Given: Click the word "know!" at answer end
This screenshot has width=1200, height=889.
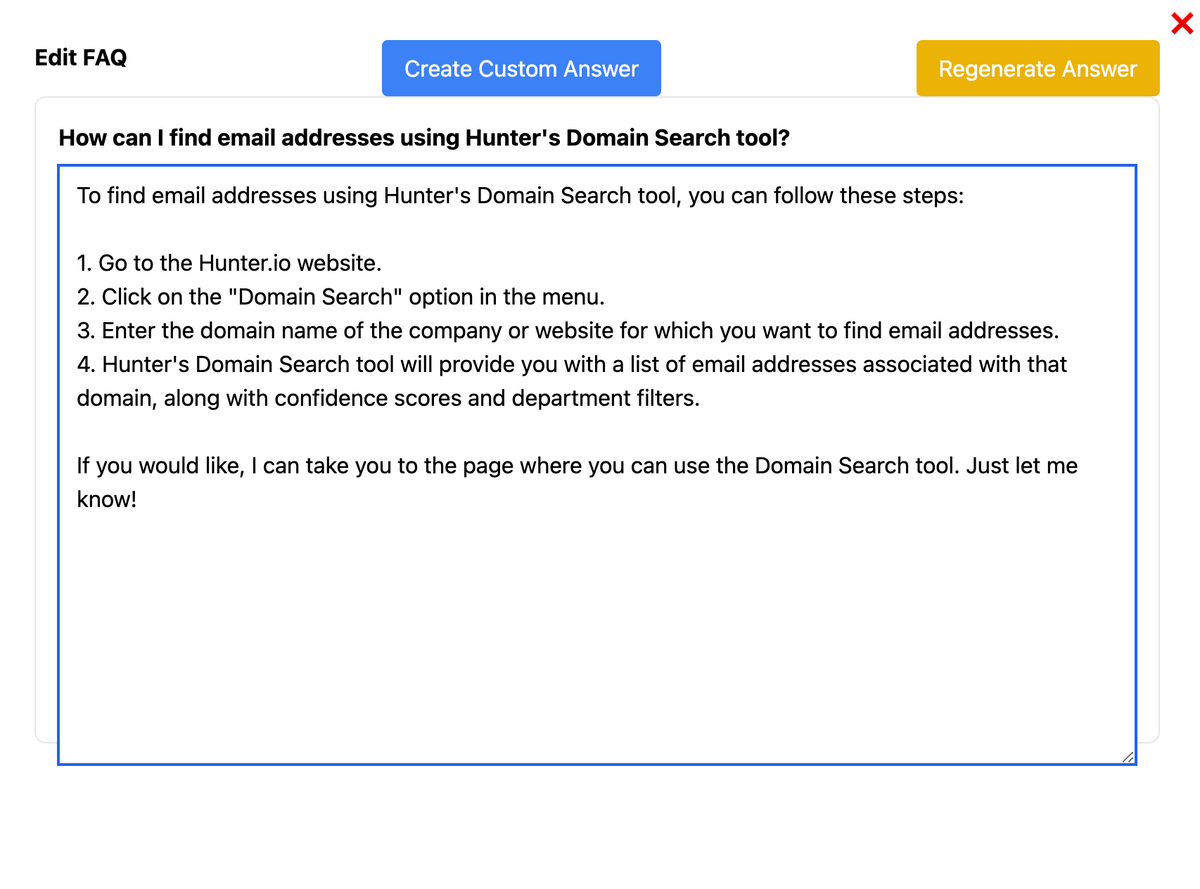Looking at the screenshot, I should (106, 500).
